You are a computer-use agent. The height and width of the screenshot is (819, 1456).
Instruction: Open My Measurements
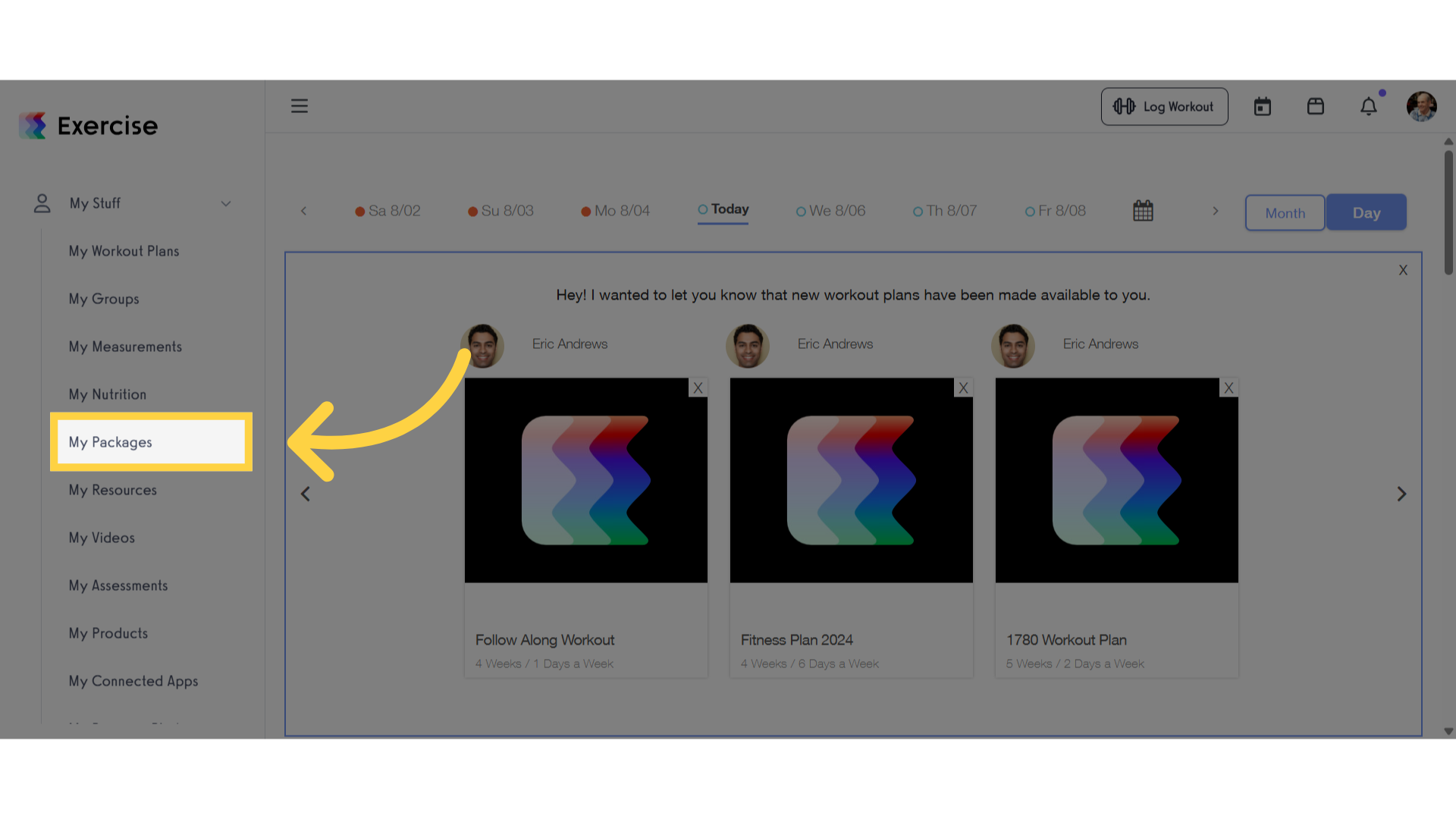point(126,347)
